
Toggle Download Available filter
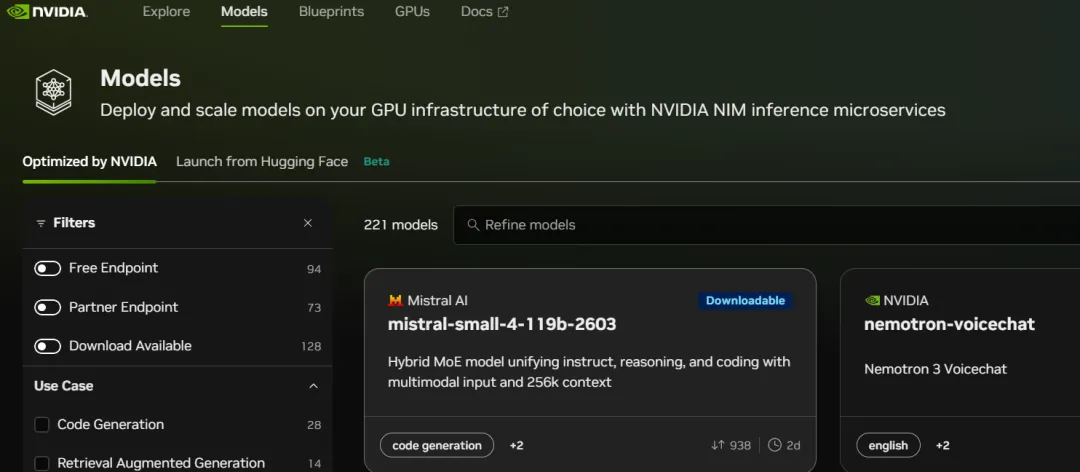[x=48, y=346]
